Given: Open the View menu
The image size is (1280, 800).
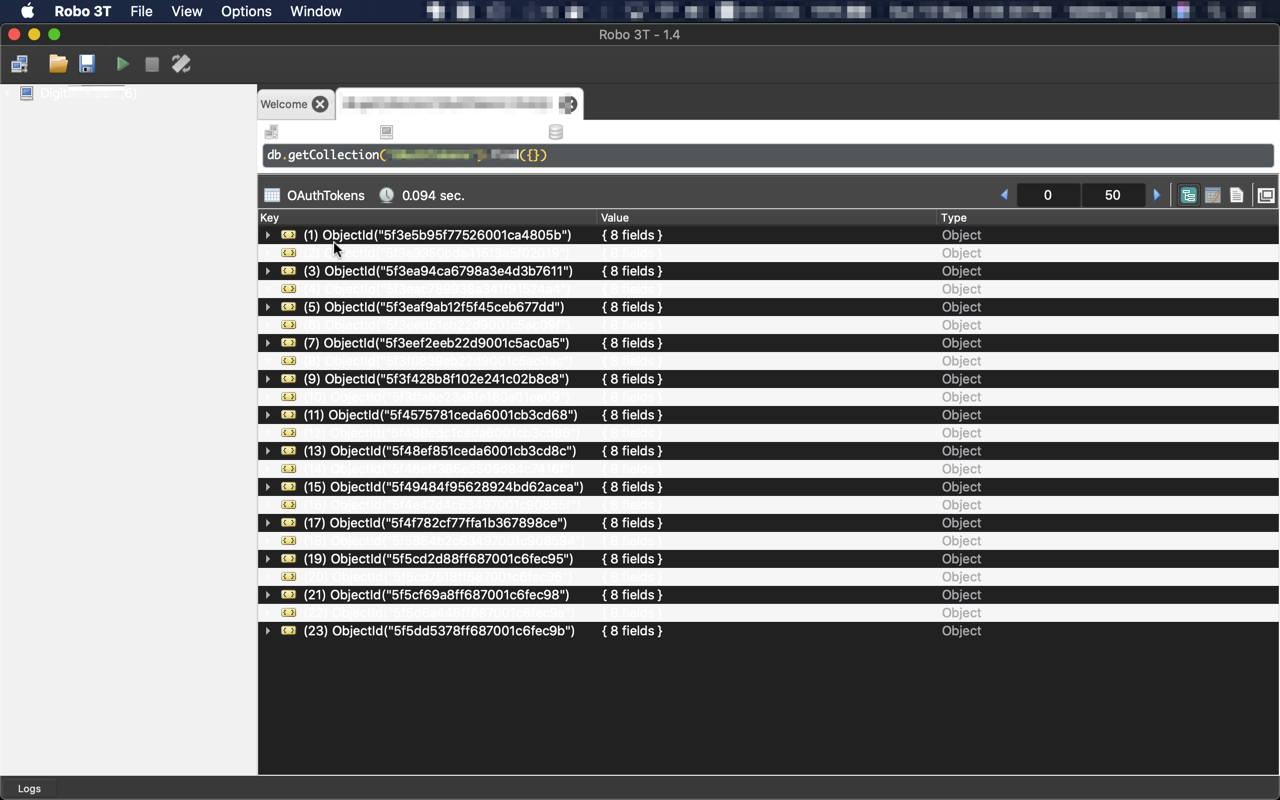Looking at the screenshot, I should click(x=186, y=11).
